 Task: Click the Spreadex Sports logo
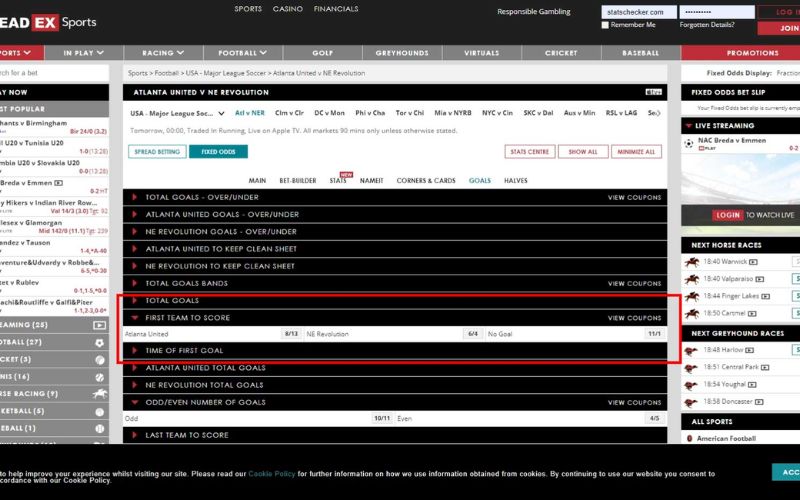48,22
